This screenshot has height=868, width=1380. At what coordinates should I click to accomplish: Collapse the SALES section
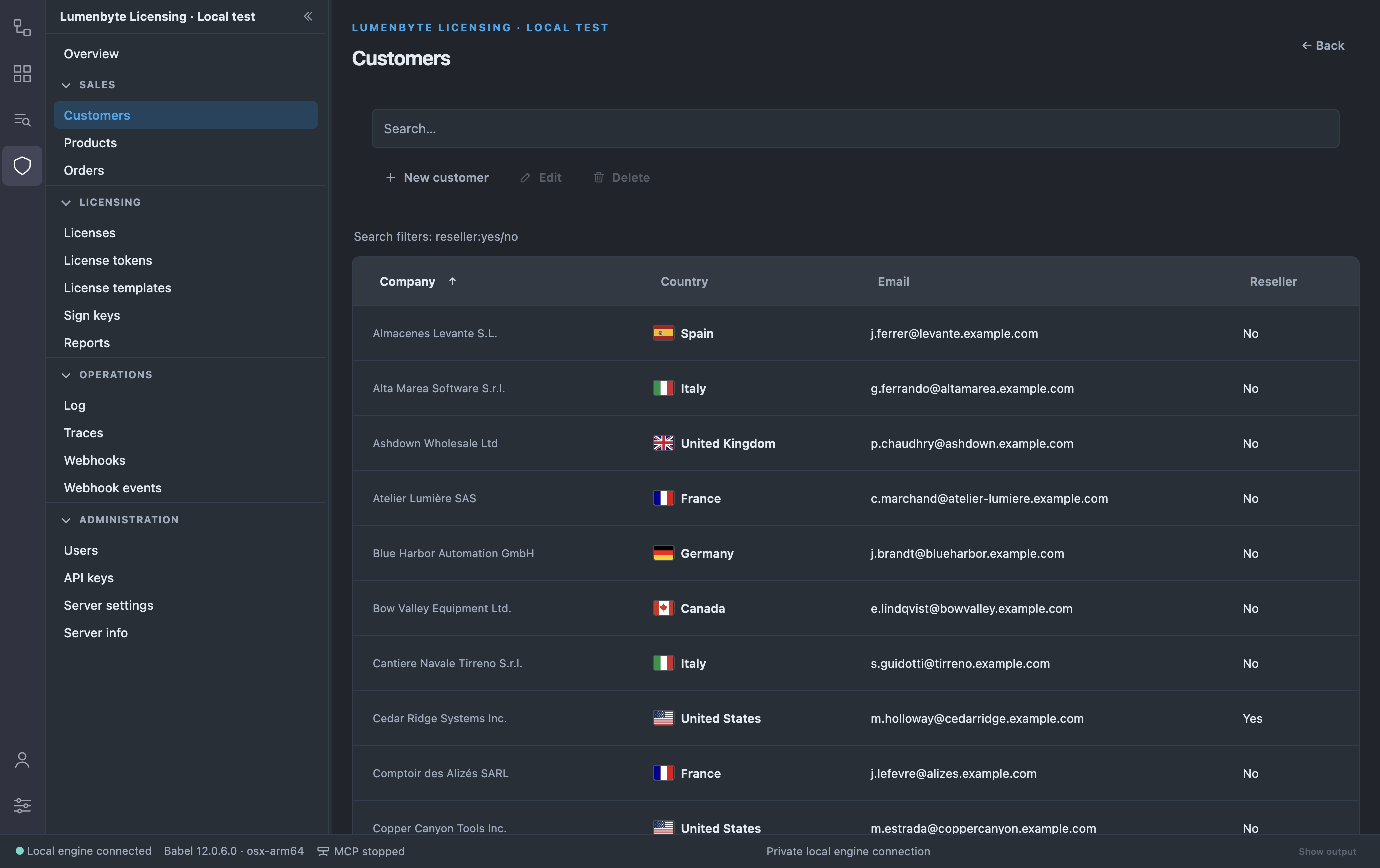click(x=66, y=85)
